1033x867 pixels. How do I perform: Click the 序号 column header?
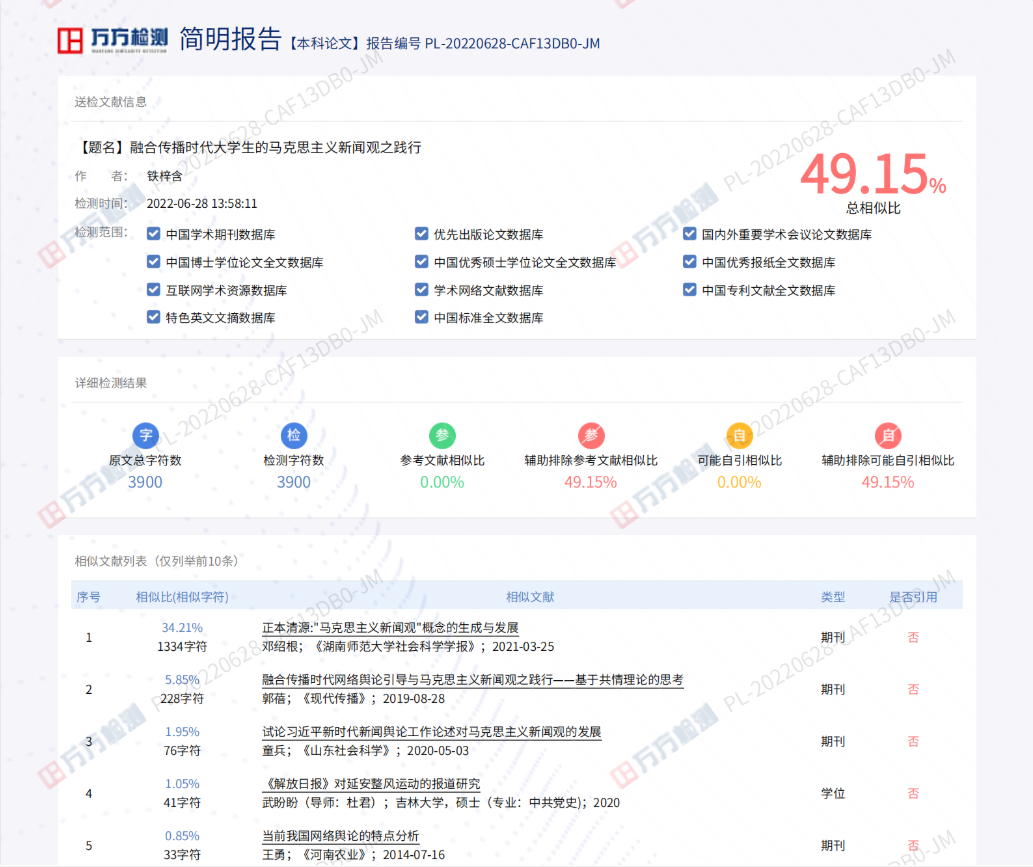tap(89, 597)
